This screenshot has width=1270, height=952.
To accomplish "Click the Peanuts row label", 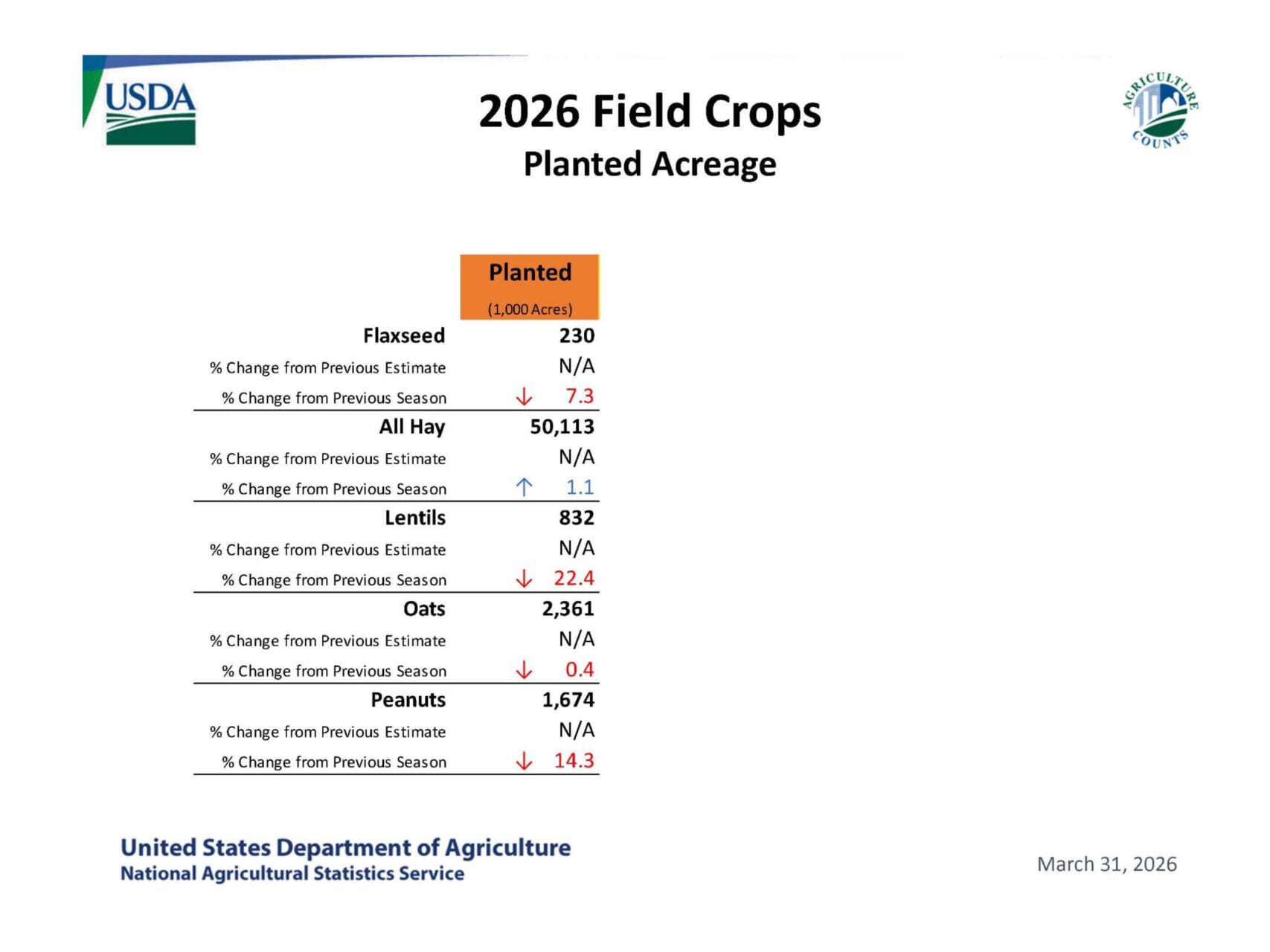I will (408, 700).
